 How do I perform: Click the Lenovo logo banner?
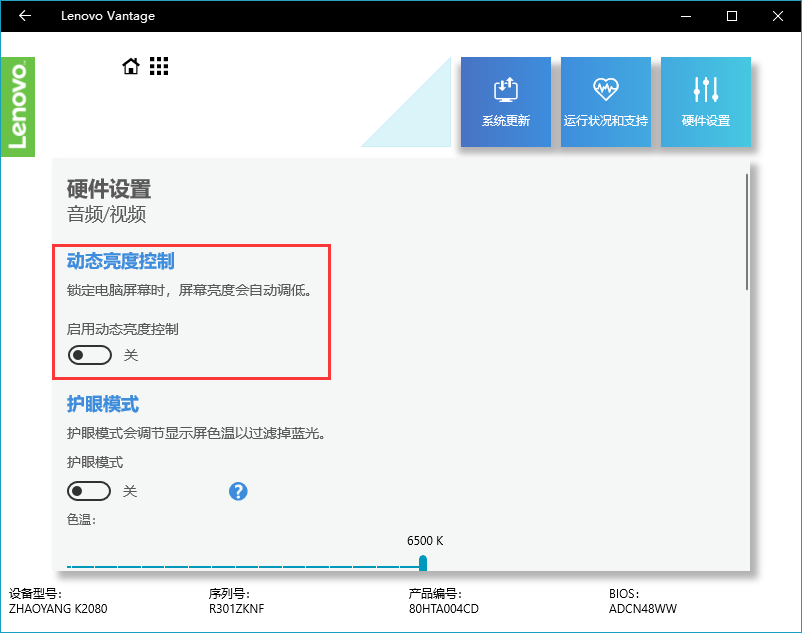pos(18,107)
